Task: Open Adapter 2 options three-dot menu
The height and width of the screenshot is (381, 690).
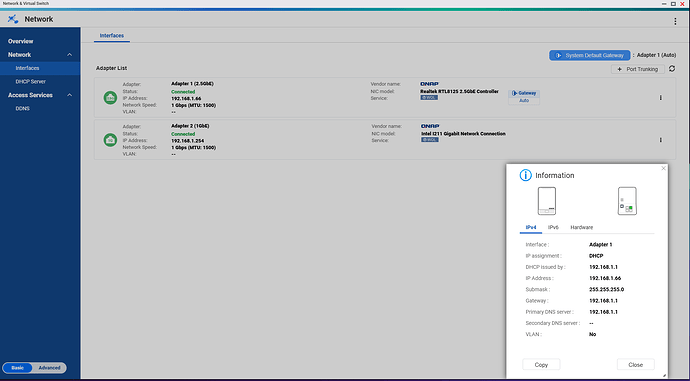Action: tap(660, 140)
